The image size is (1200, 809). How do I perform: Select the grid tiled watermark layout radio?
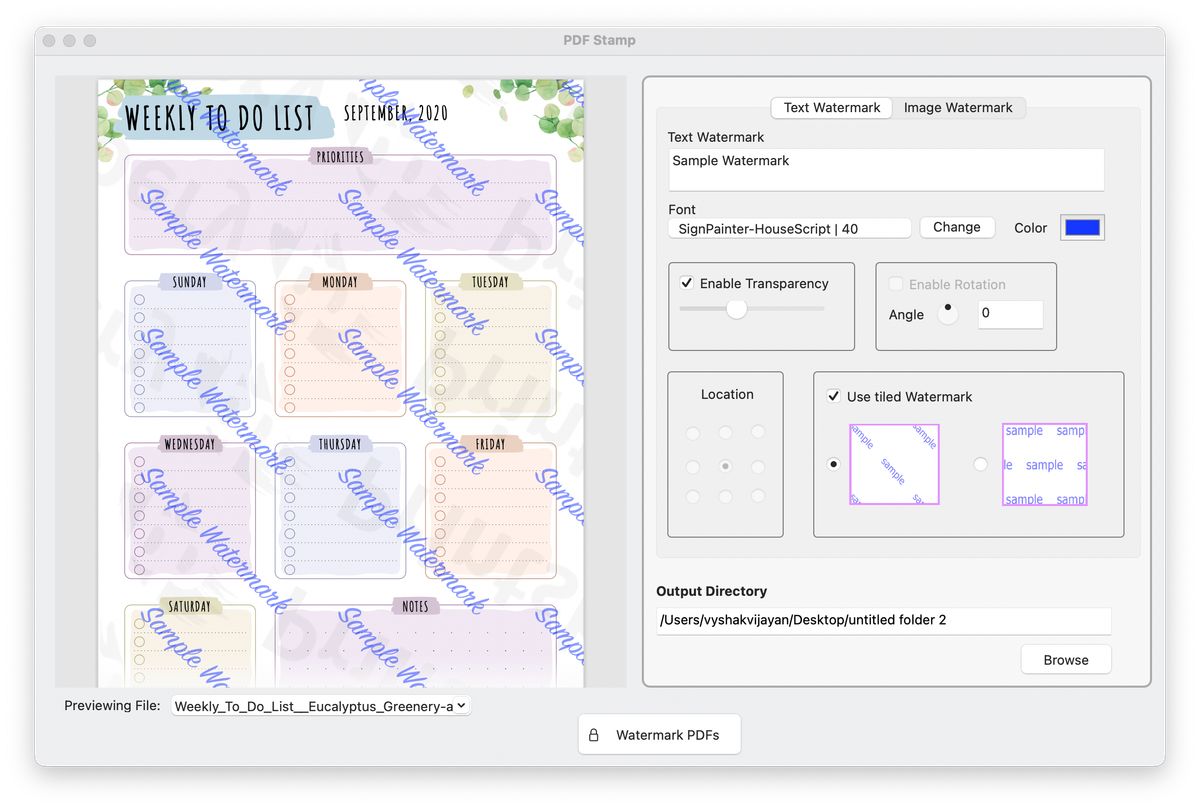[x=980, y=464]
